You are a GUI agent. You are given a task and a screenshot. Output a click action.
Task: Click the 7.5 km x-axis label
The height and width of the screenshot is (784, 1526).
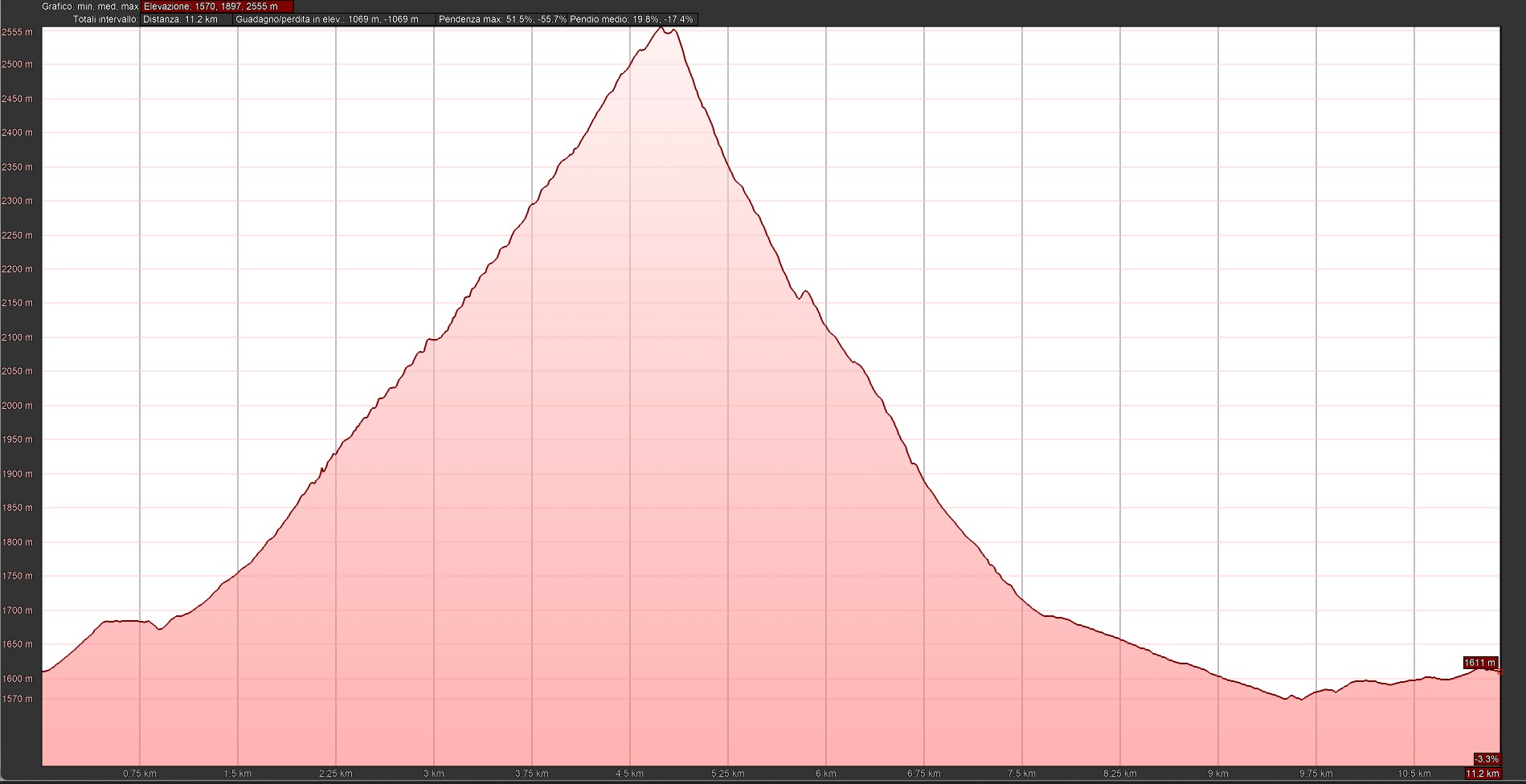[x=1022, y=774]
